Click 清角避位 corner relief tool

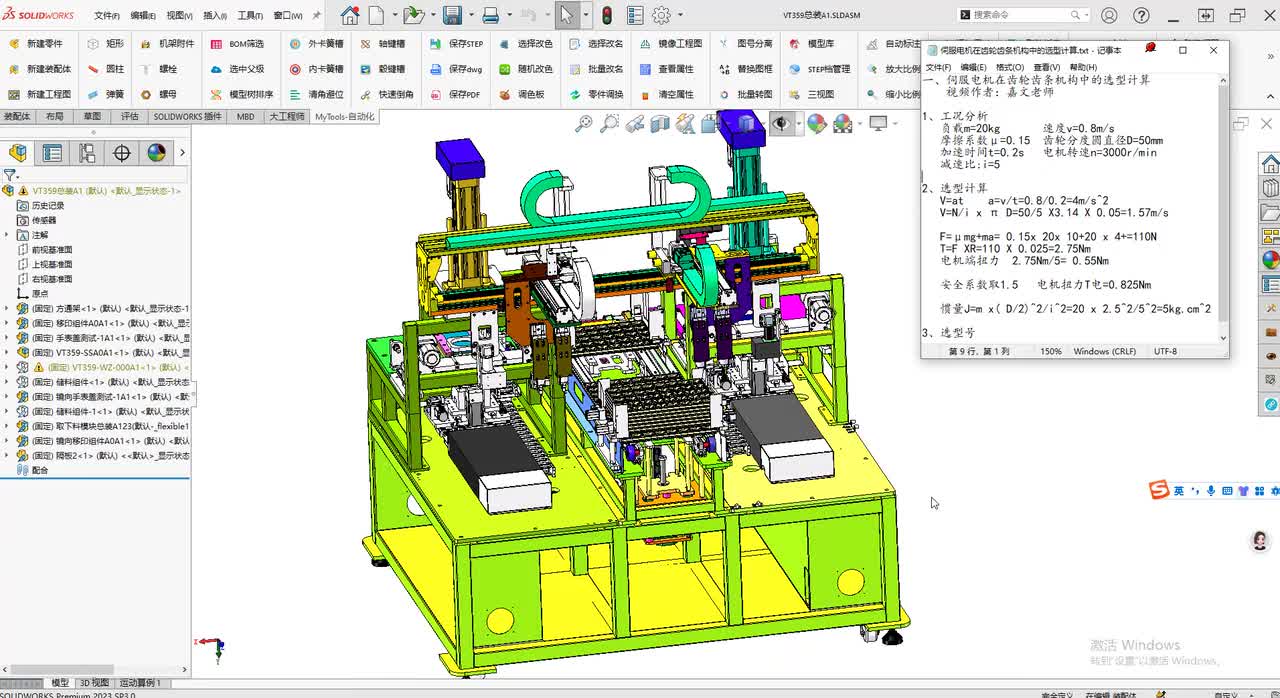pyautogui.click(x=316, y=94)
